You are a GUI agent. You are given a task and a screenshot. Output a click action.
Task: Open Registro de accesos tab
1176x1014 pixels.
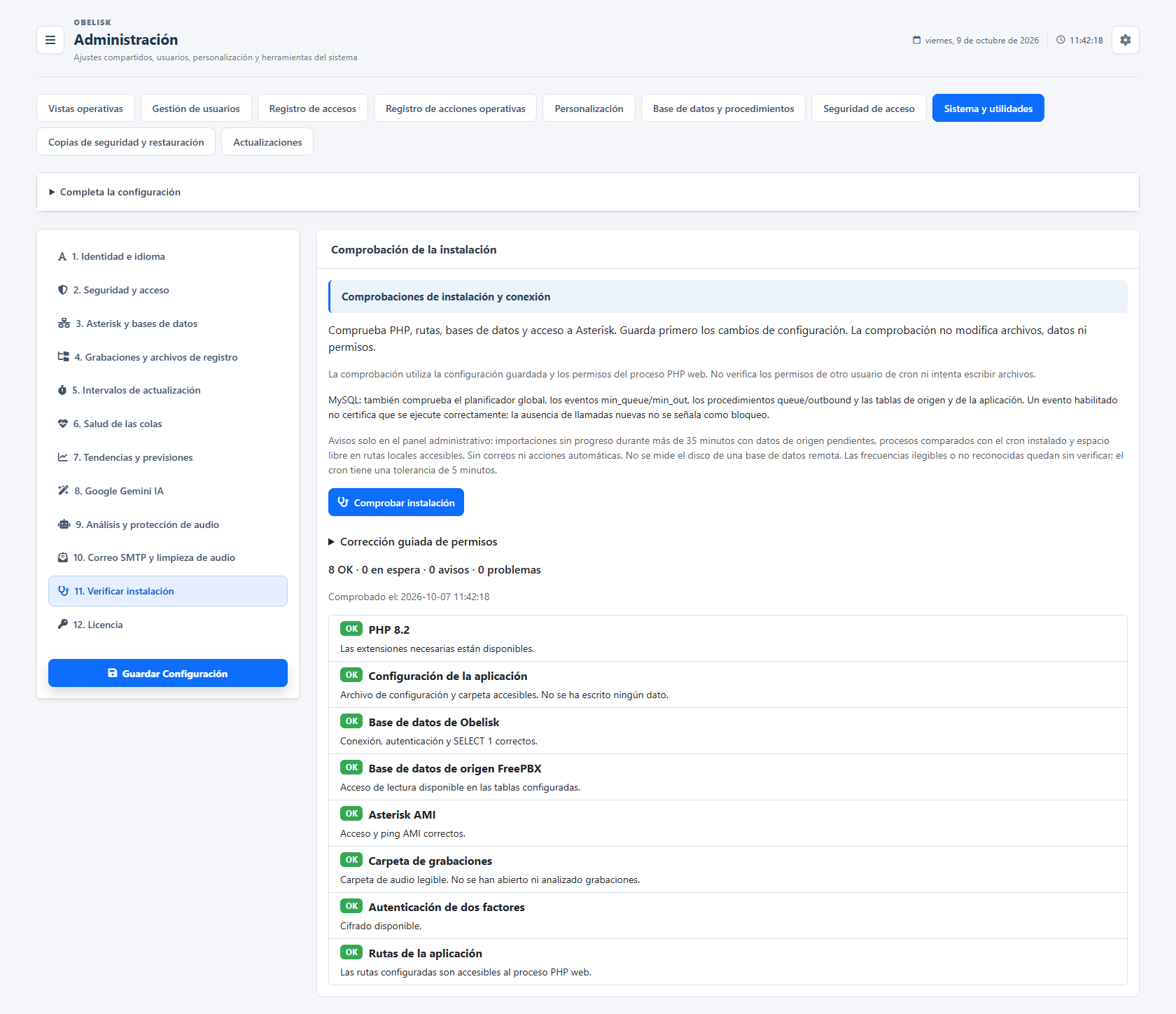tap(313, 109)
